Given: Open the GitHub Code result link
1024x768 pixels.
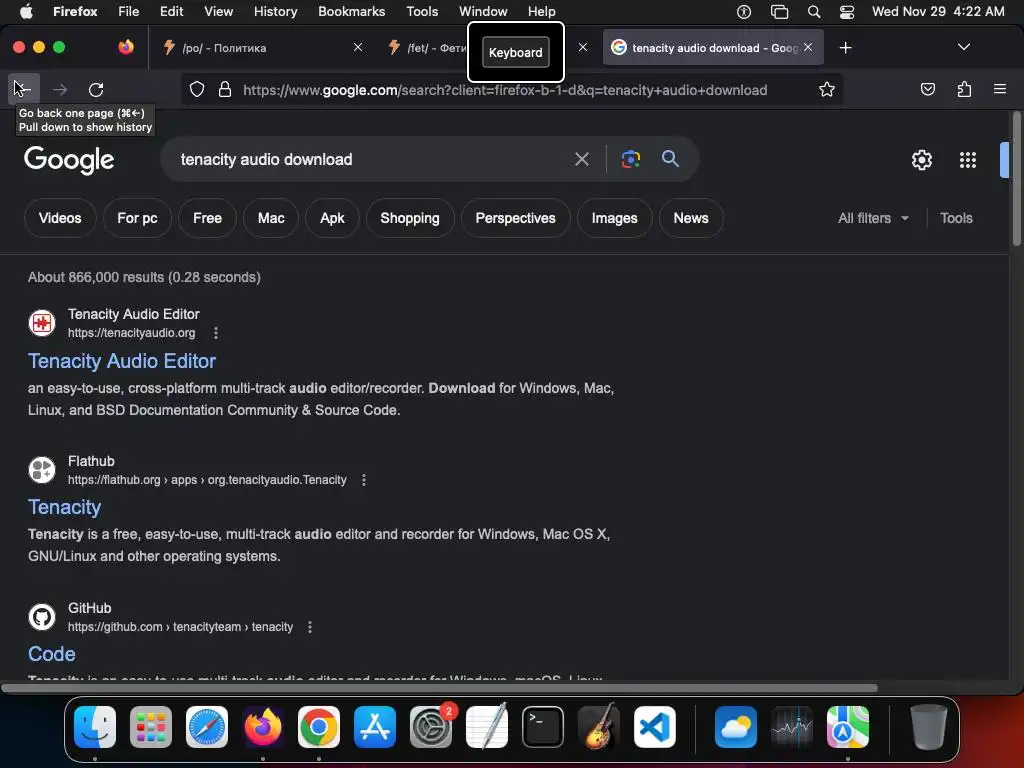Looking at the screenshot, I should [x=52, y=654].
